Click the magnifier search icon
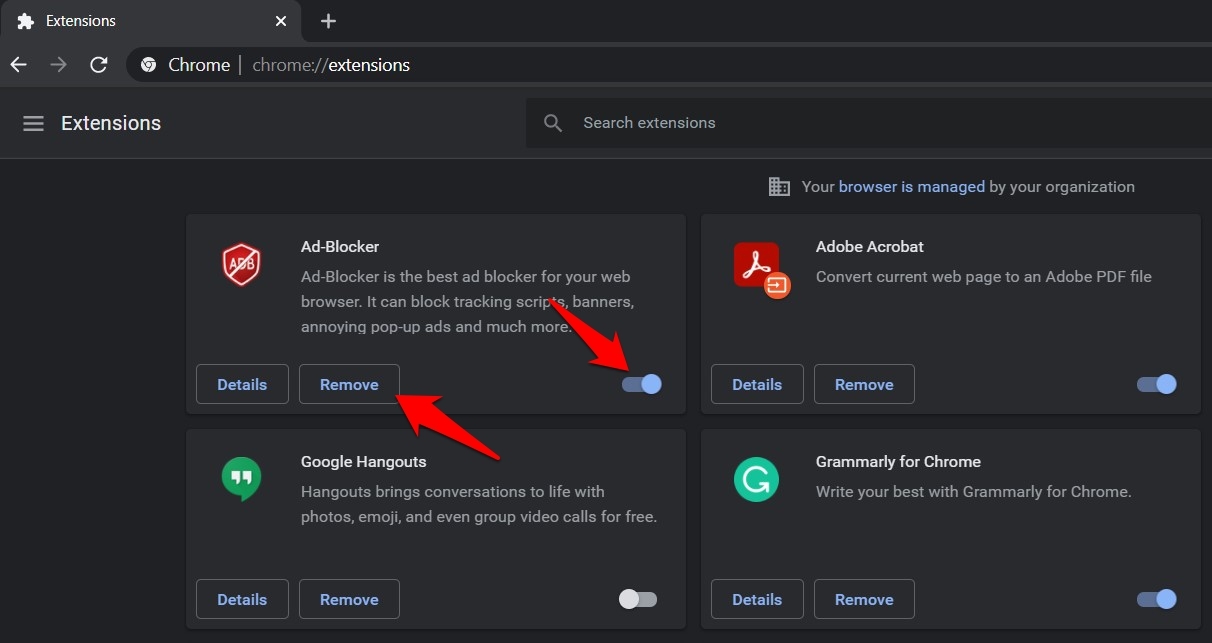The image size is (1212, 643). pyautogui.click(x=553, y=123)
